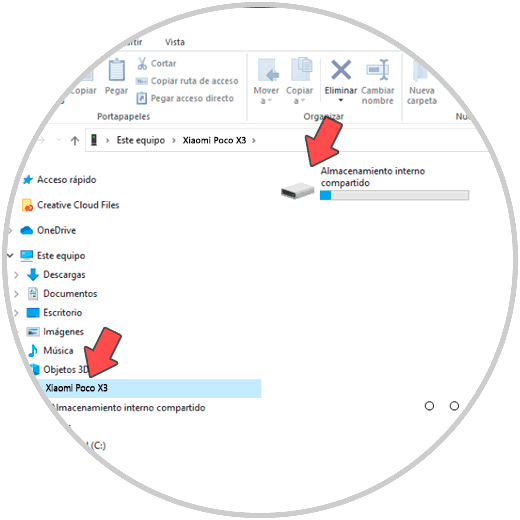The width and height of the screenshot is (520, 520).
Task: Click the Eliminar red X icon
Action: (x=341, y=70)
